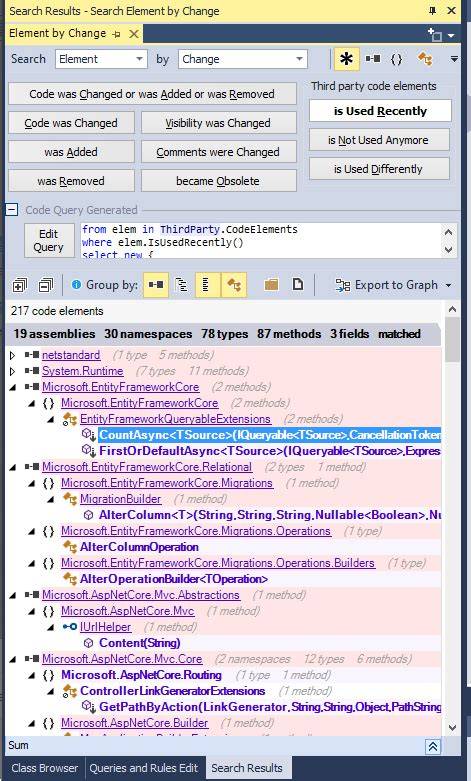Select the GetPathByAction method row
The width and height of the screenshot is (471, 781).
click(269, 706)
